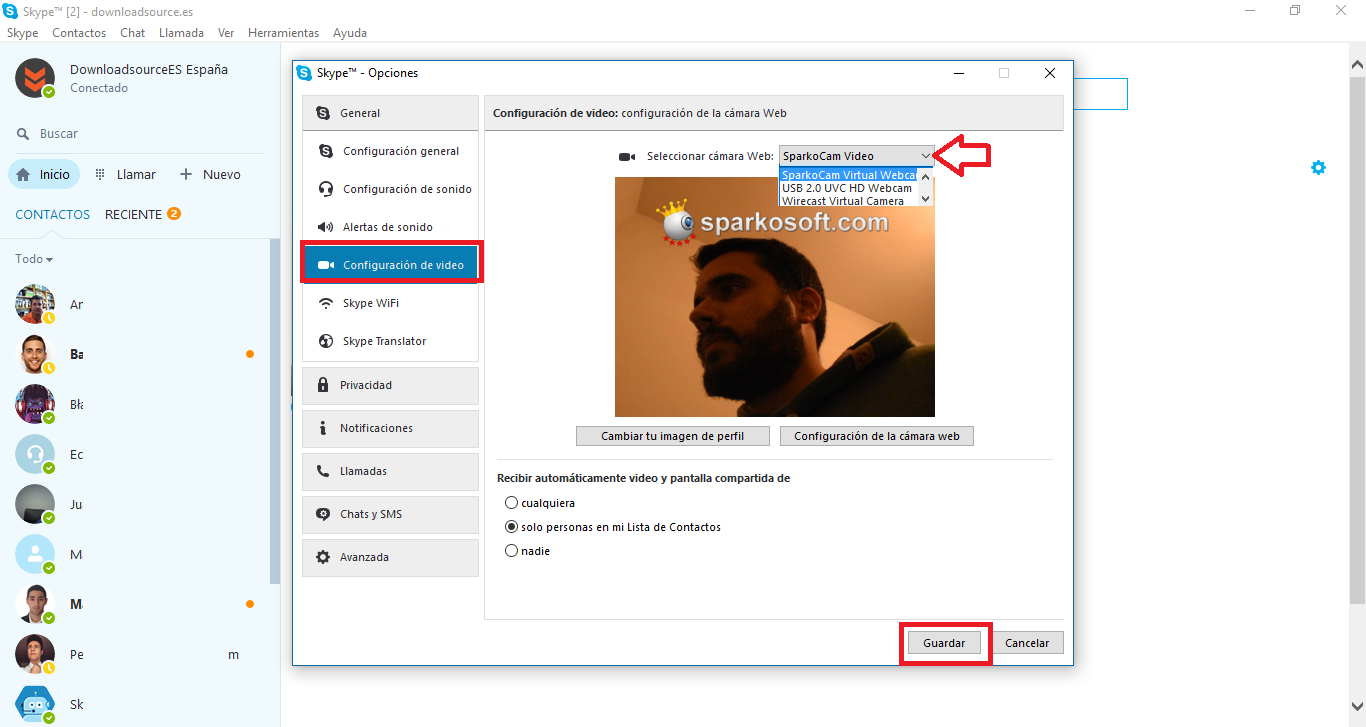Viewport: 1366px width, 727px height.
Task: Switch to the CONTACTOS tab
Action: point(53,214)
